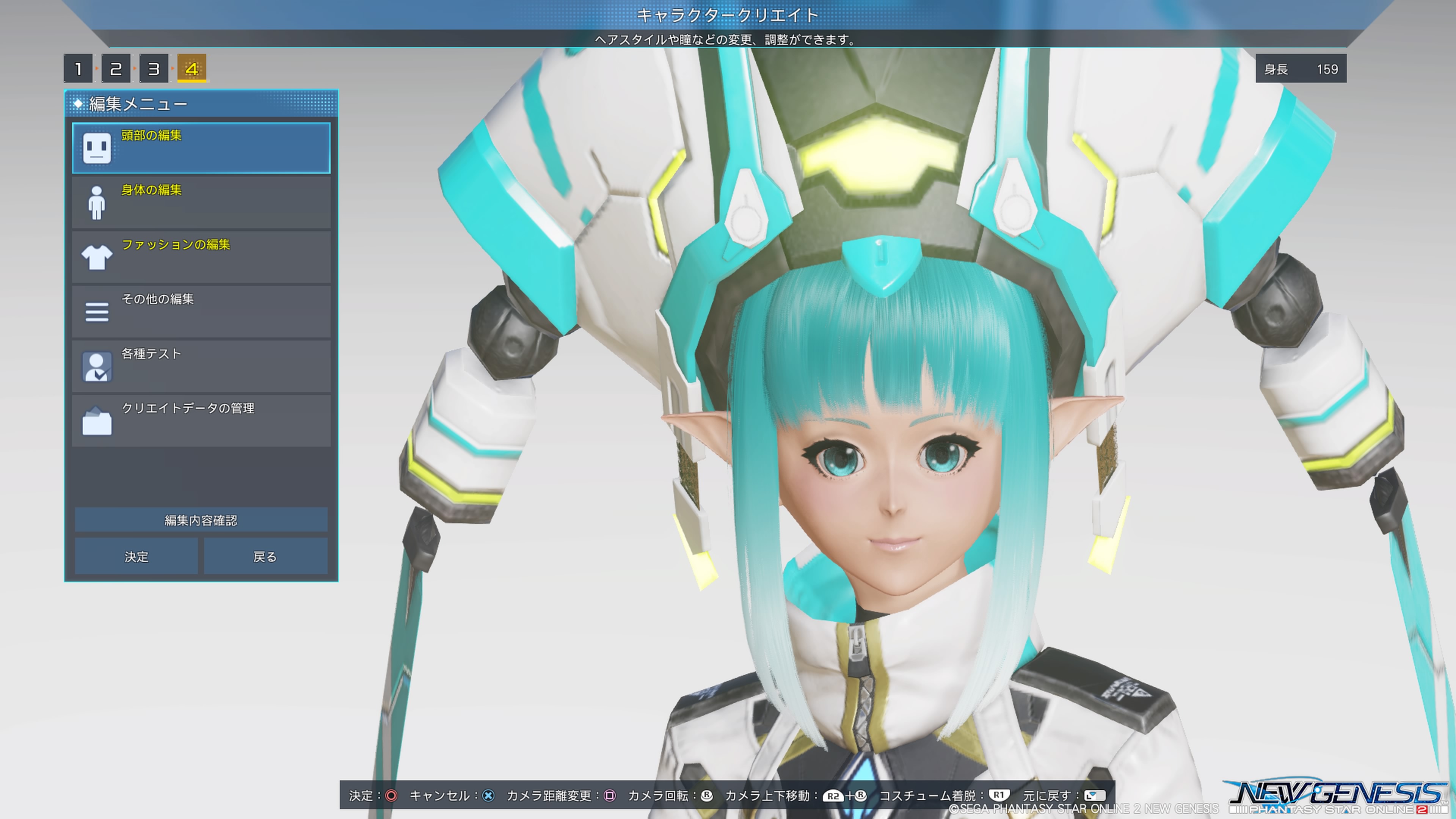Viewport: 1456px width, 819px height.
Task: Click the 身長 159 height display
Action: click(x=1301, y=69)
